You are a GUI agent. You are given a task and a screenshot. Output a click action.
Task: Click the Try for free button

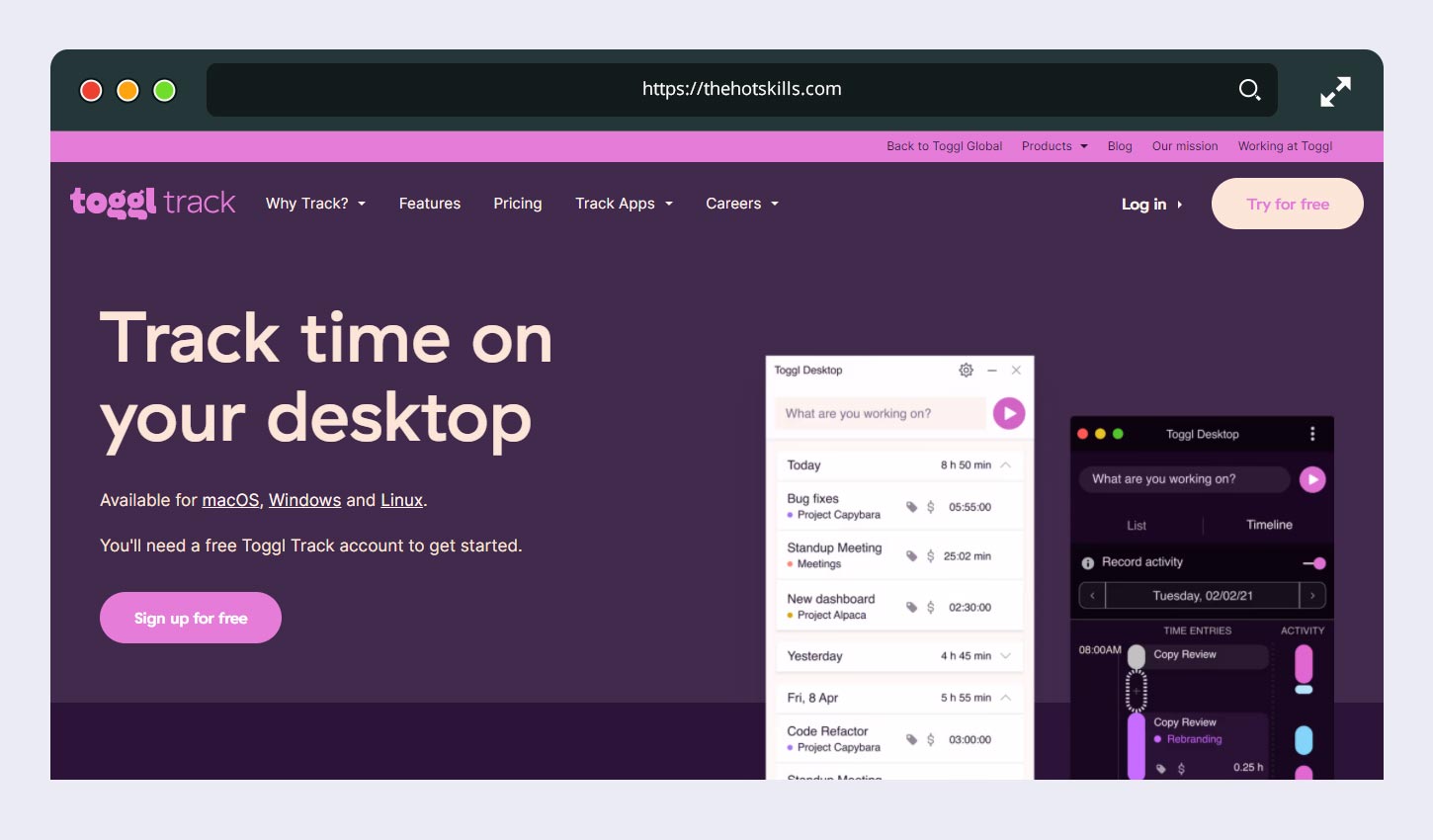tap(1288, 204)
